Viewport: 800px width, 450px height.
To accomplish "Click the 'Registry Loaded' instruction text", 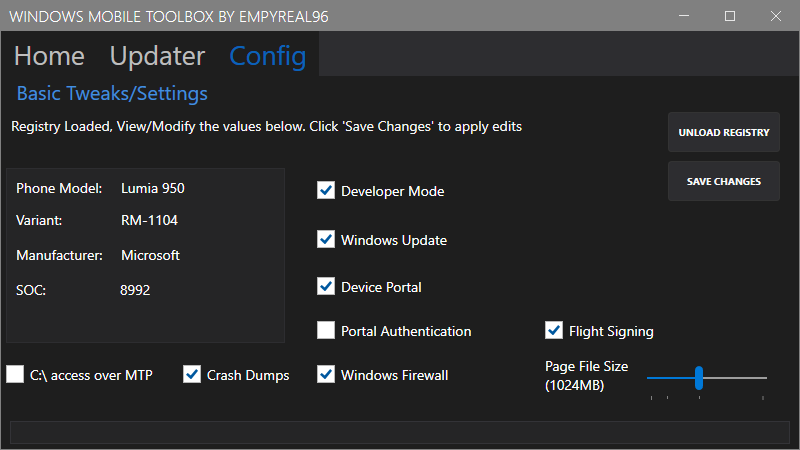I will pos(266,127).
